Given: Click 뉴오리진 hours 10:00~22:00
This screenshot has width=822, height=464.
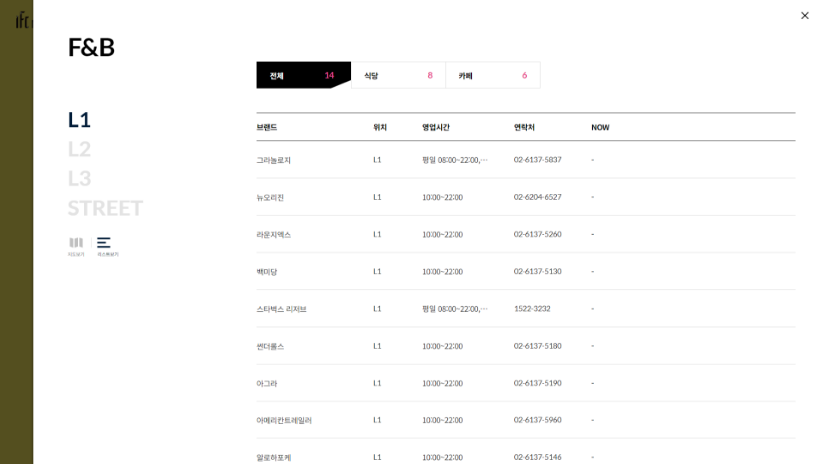Looking at the screenshot, I should 442,197.
